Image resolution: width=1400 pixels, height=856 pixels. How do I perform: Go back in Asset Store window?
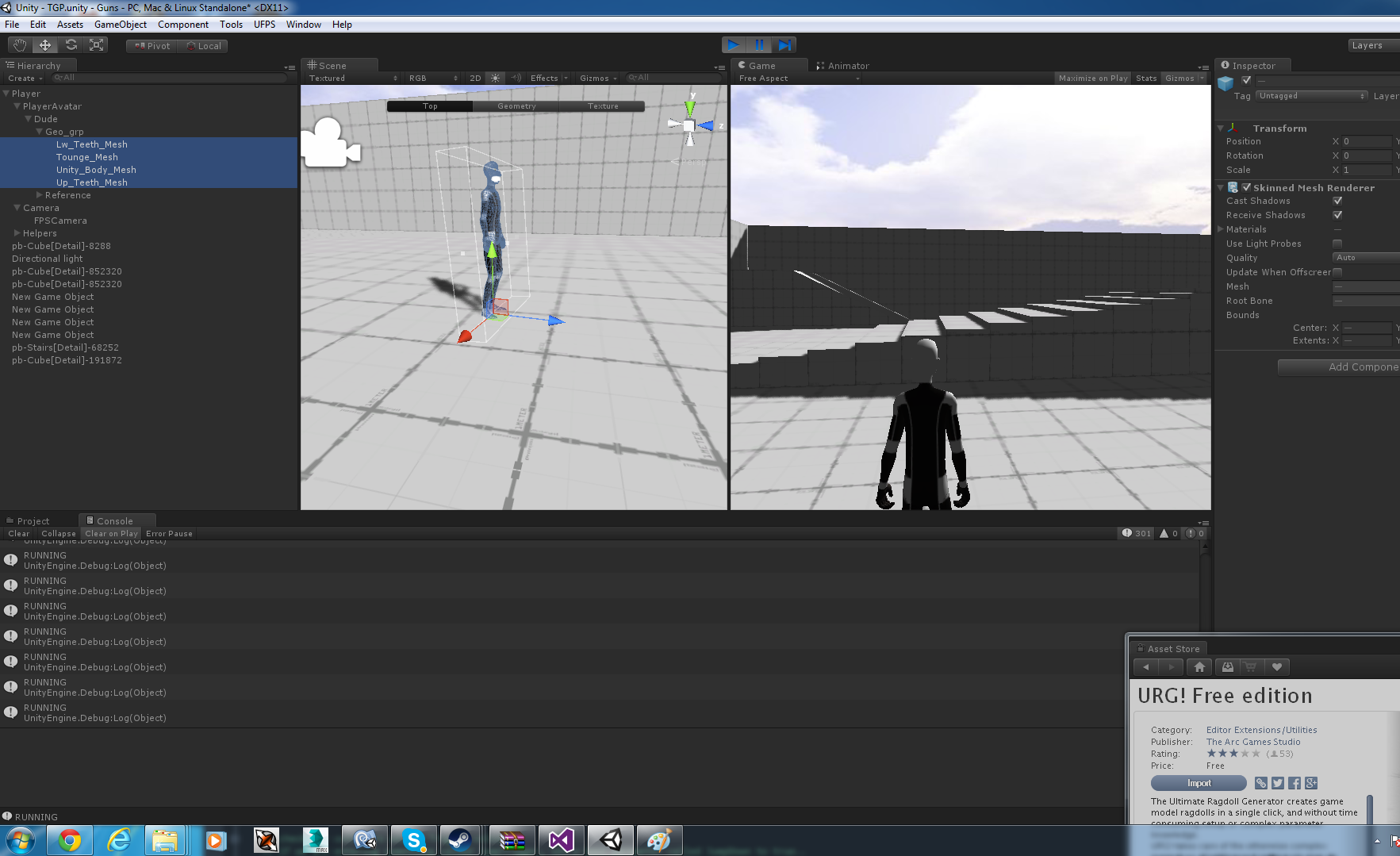[x=1146, y=667]
